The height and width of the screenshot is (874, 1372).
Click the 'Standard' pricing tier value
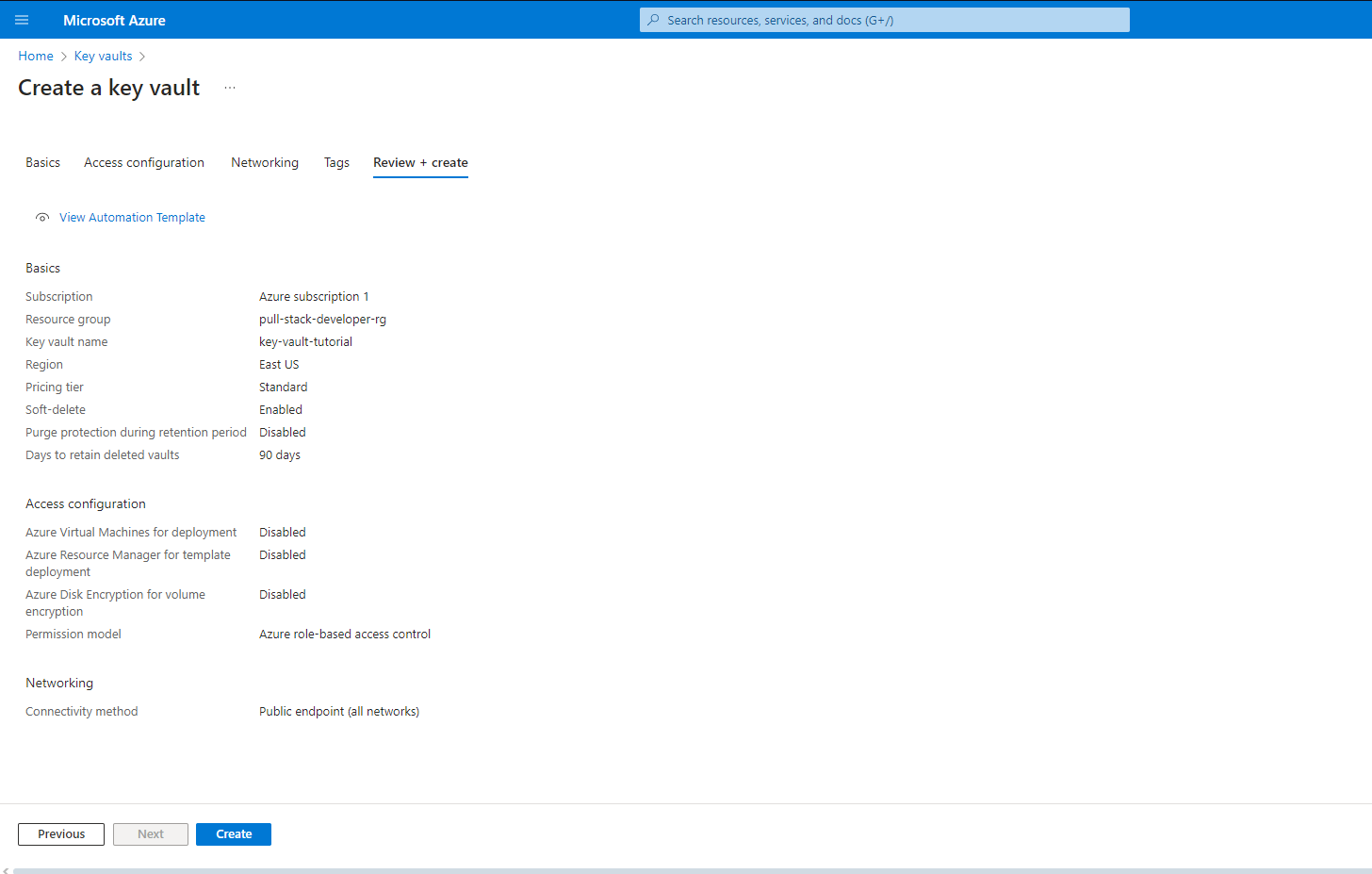[x=283, y=388]
